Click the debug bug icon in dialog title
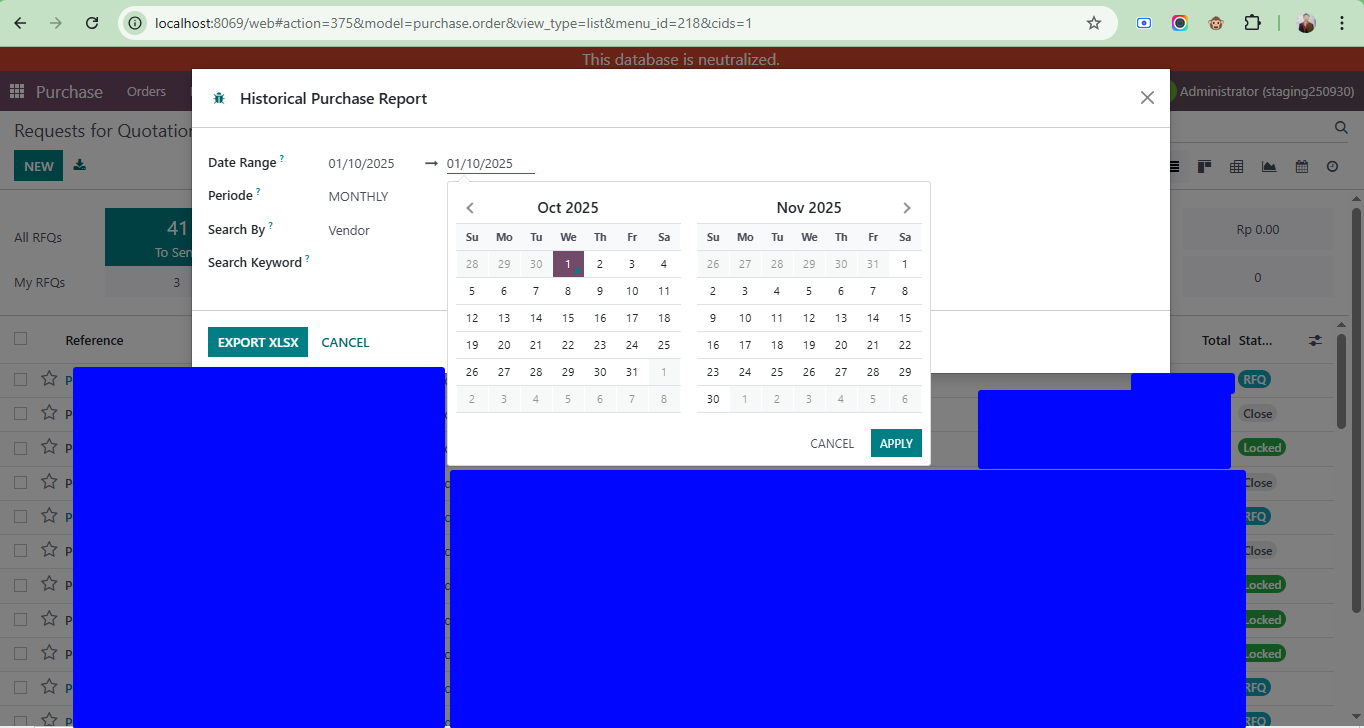The image size is (1364, 728). [x=218, y=98]
